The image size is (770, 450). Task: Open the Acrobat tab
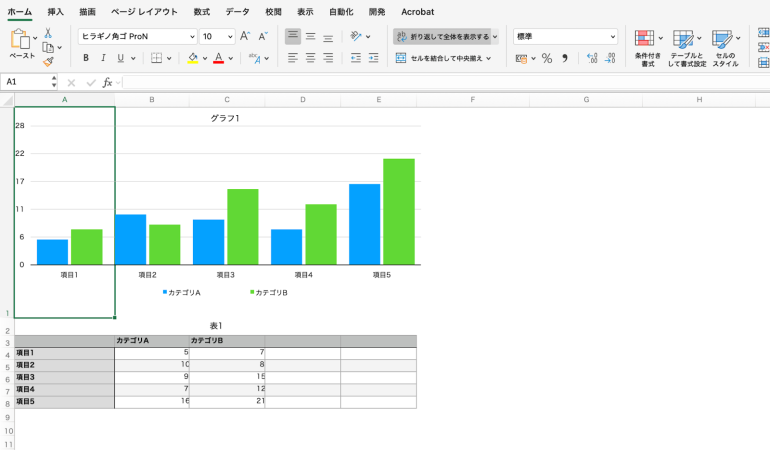pos(417,12)
